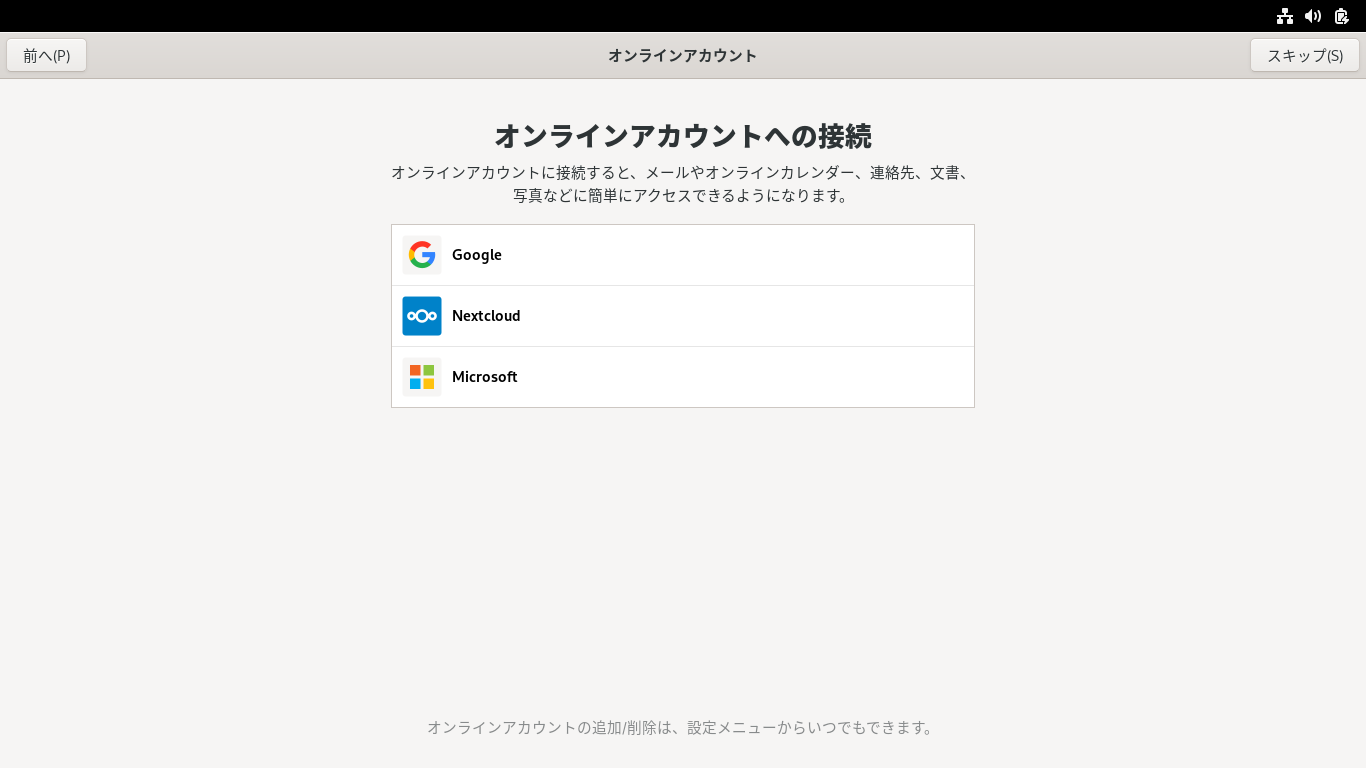Click the Google logo icon
This screenshot has width=1366, height=768.
[x=422, y=255]
